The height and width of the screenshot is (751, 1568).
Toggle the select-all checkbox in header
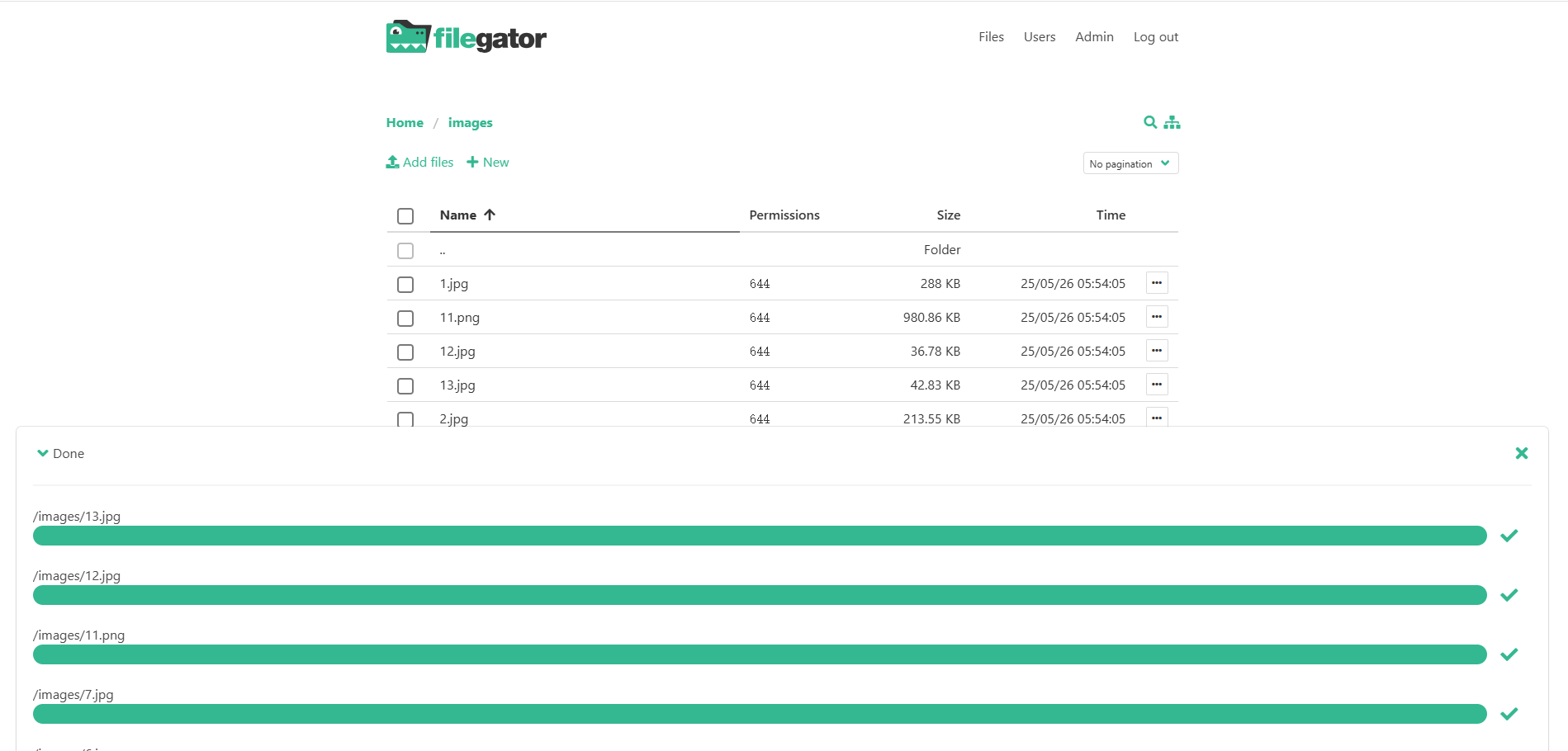405,216
